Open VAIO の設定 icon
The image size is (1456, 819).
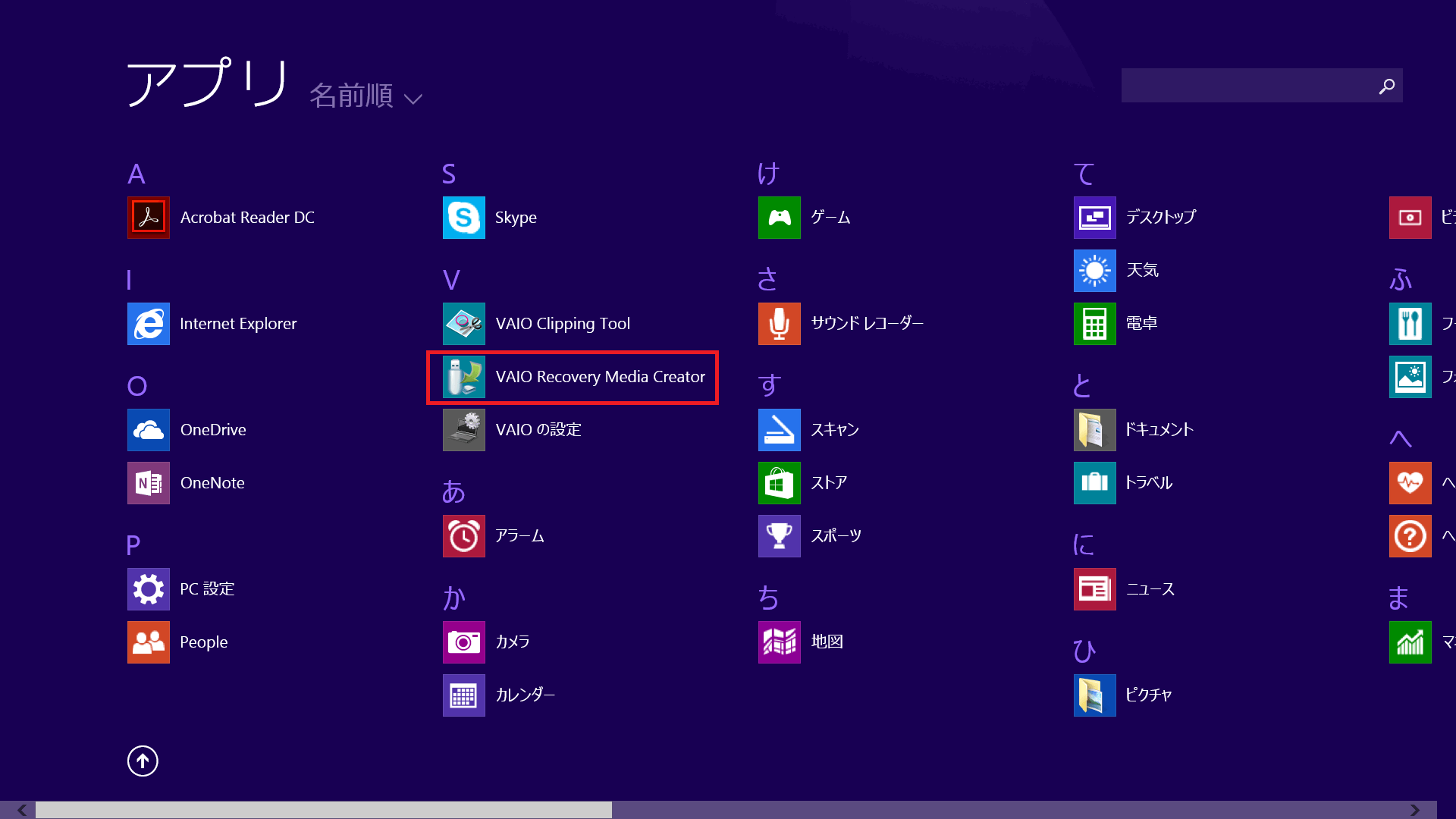464,430
